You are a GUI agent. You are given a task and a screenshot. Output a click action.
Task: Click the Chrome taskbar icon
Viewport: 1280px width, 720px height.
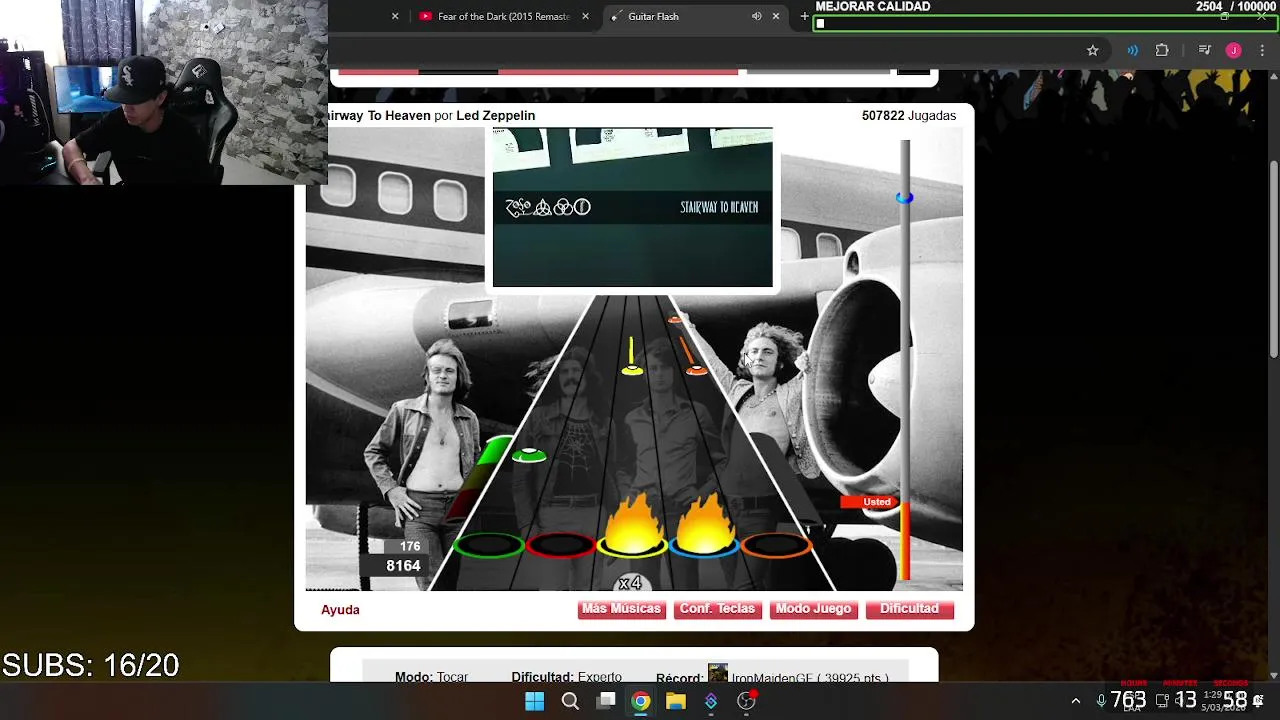click(x=641, y=701)
